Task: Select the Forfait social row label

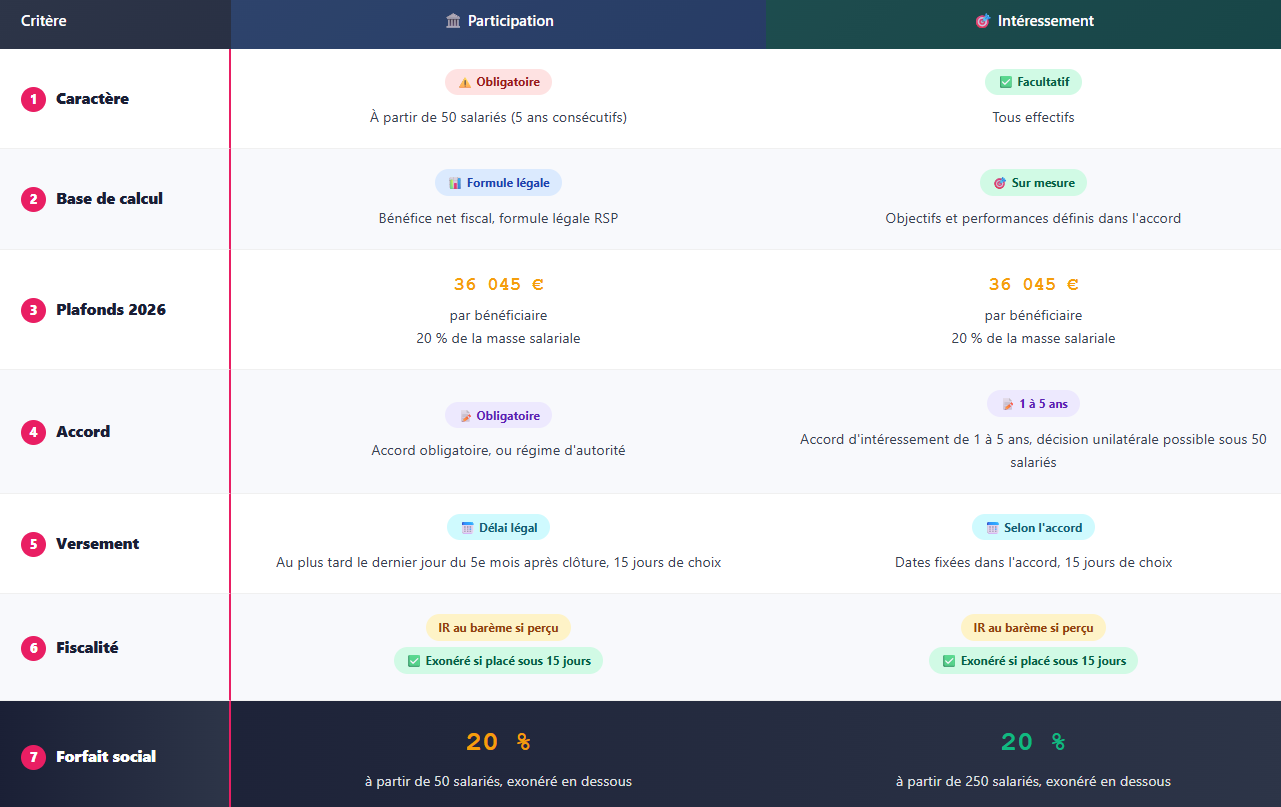Action: tap(106, 757)
